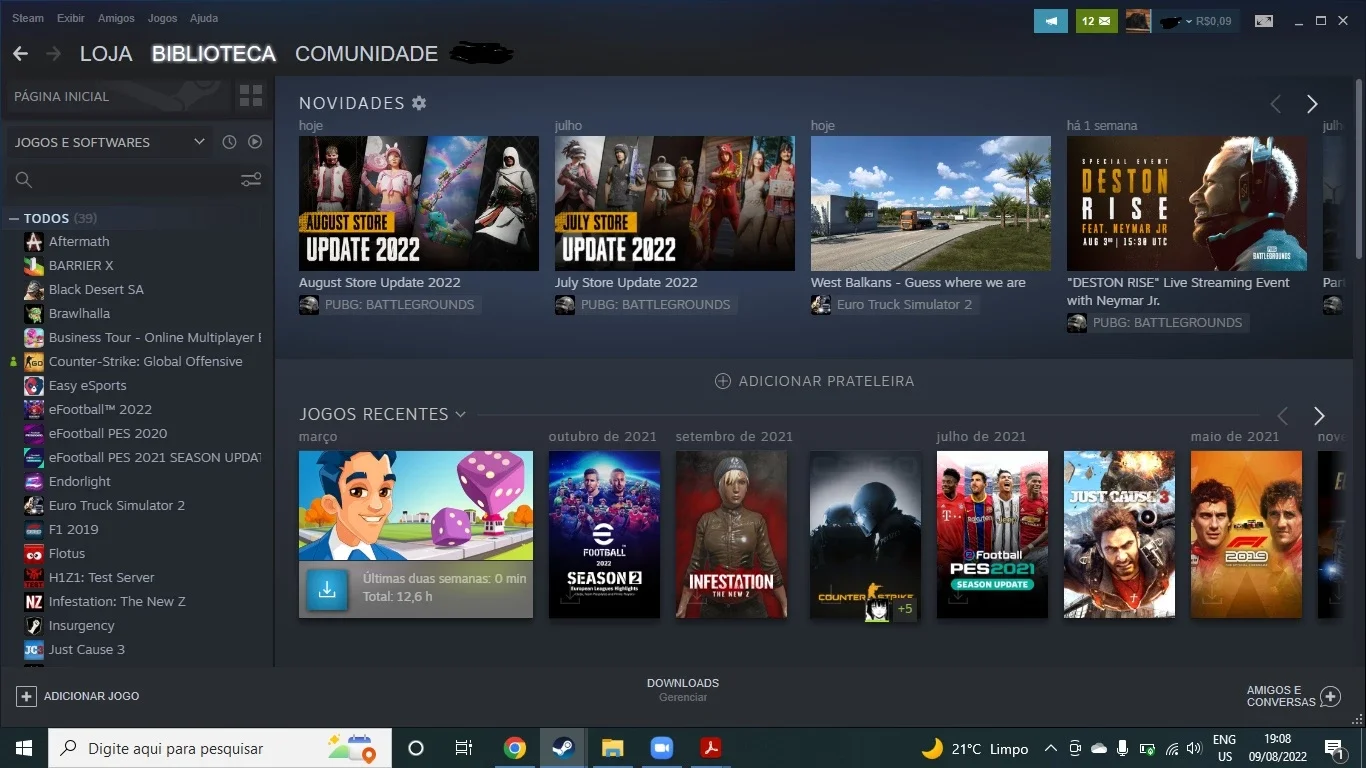Open the Exibir menu
This screenshot has height=768, width=1366.
click(x=71, y=18)
